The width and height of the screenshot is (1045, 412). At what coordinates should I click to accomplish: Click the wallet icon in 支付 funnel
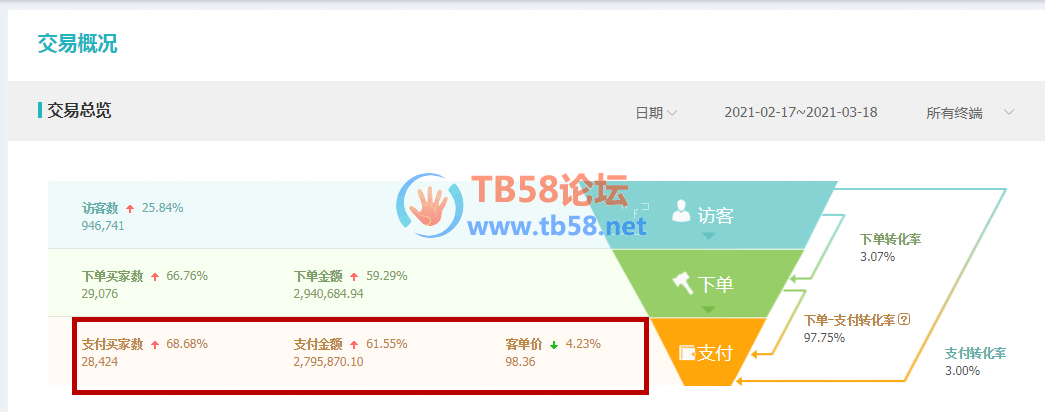(x=687, y=353)
